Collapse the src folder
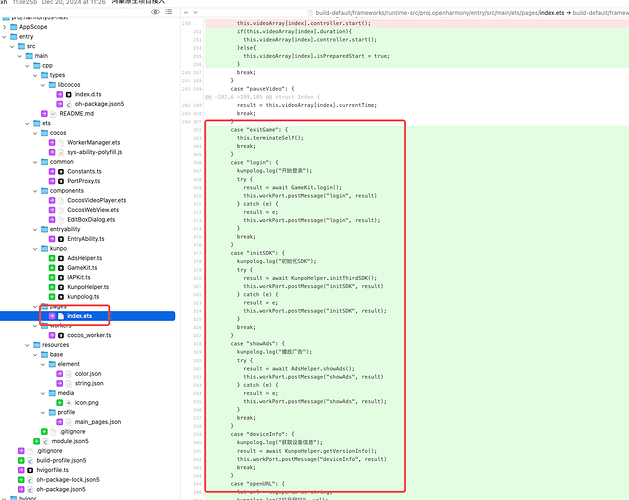The height and width of the screenshot is (500, 629). click(x=12, y=46)
